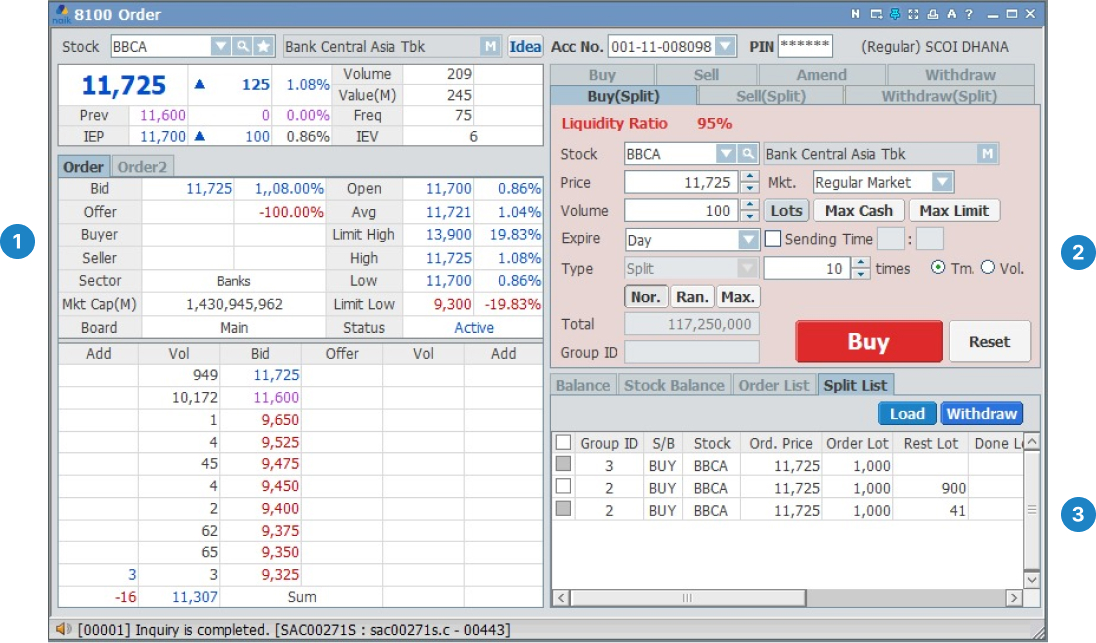Click the font size A icon in title bar
The image size is (1096, 643).
tap(951, 14)
